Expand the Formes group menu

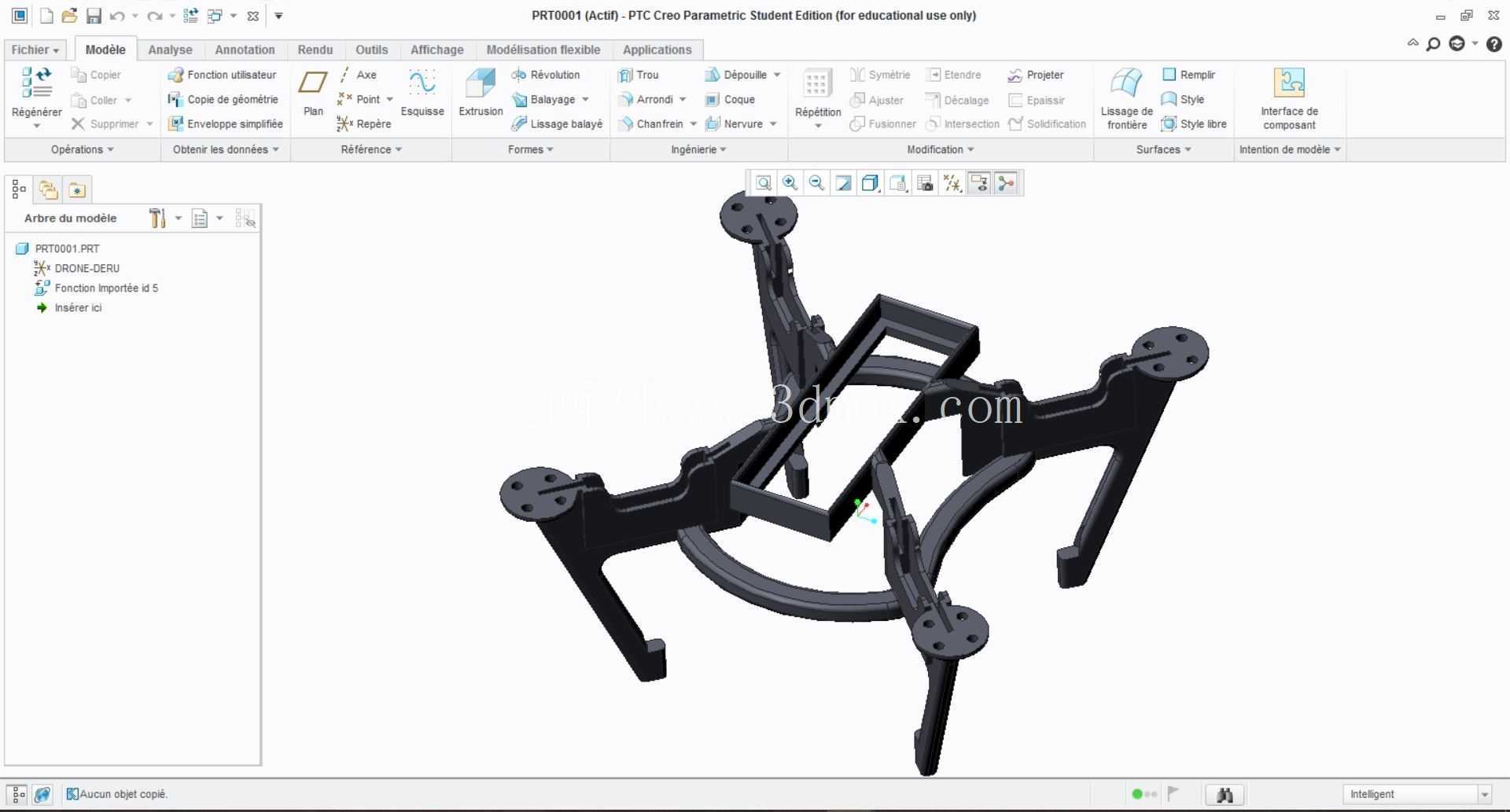[x=530, y=149]
